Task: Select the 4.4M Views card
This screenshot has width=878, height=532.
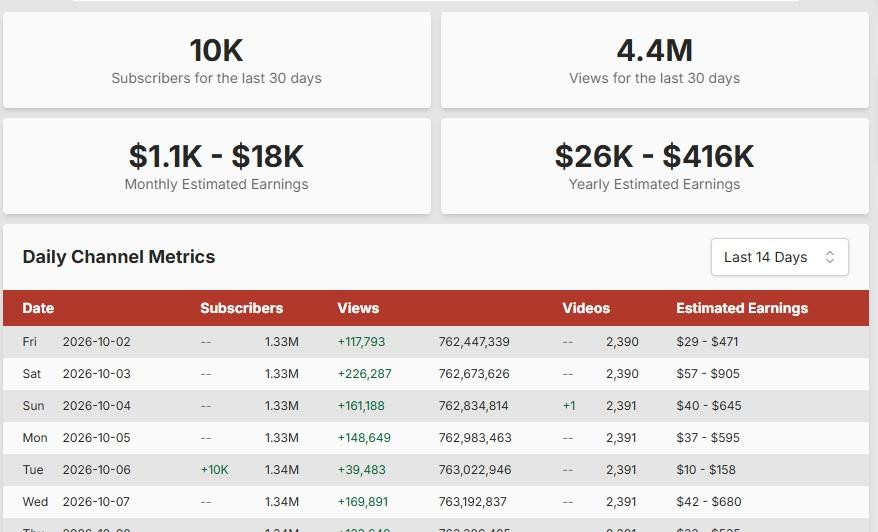Action: pyautogui.click(x=655, y=60)
